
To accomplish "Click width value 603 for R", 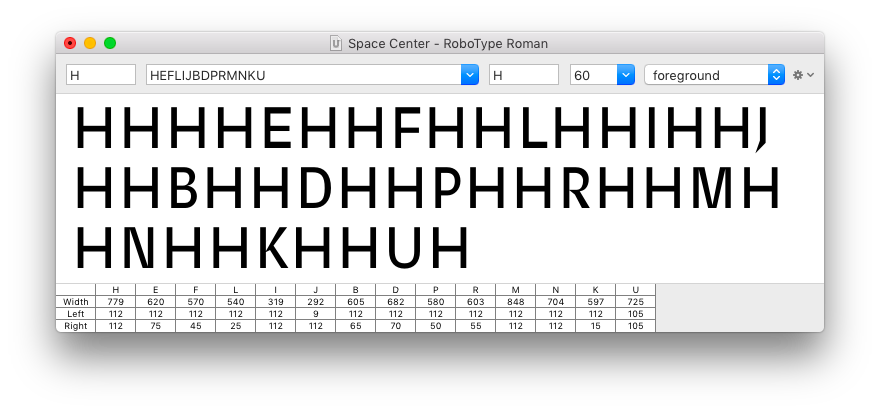I will point(475,302).
